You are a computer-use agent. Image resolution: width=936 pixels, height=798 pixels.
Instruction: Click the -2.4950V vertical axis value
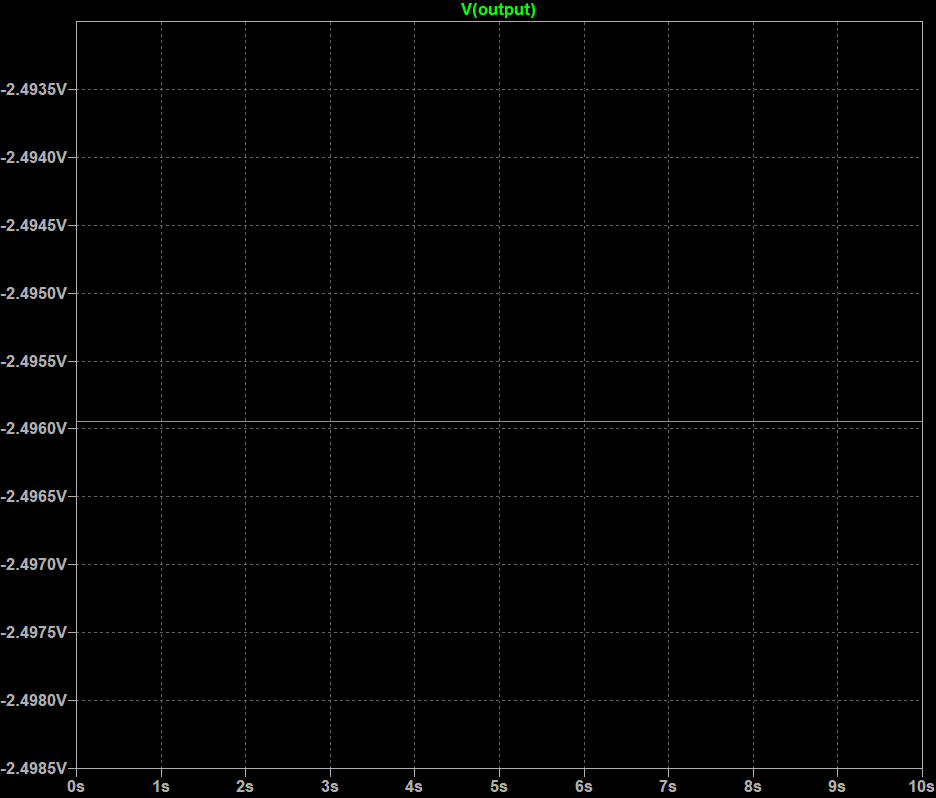(34, 293)
